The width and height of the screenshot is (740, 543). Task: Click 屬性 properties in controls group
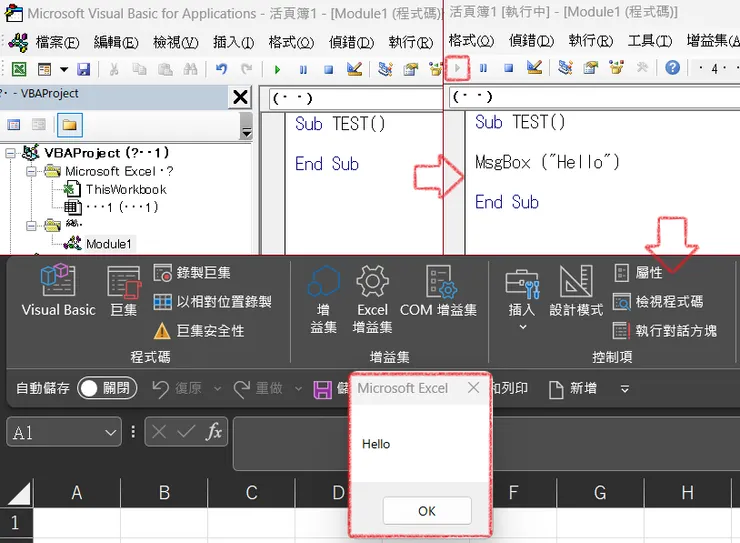[639, 272]
